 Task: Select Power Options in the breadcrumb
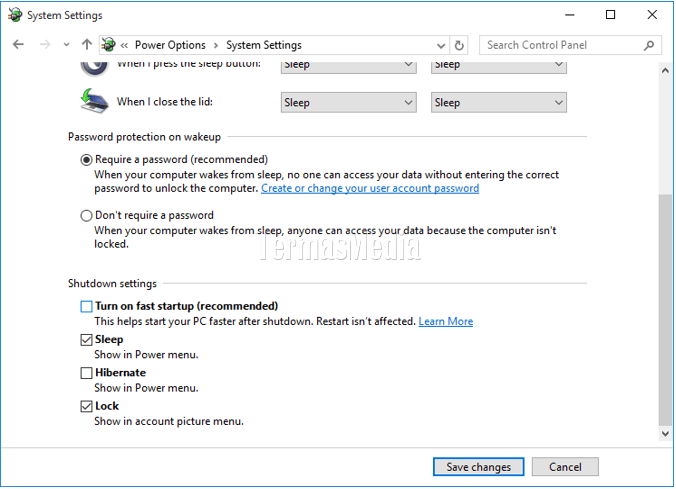click(170, 45)
